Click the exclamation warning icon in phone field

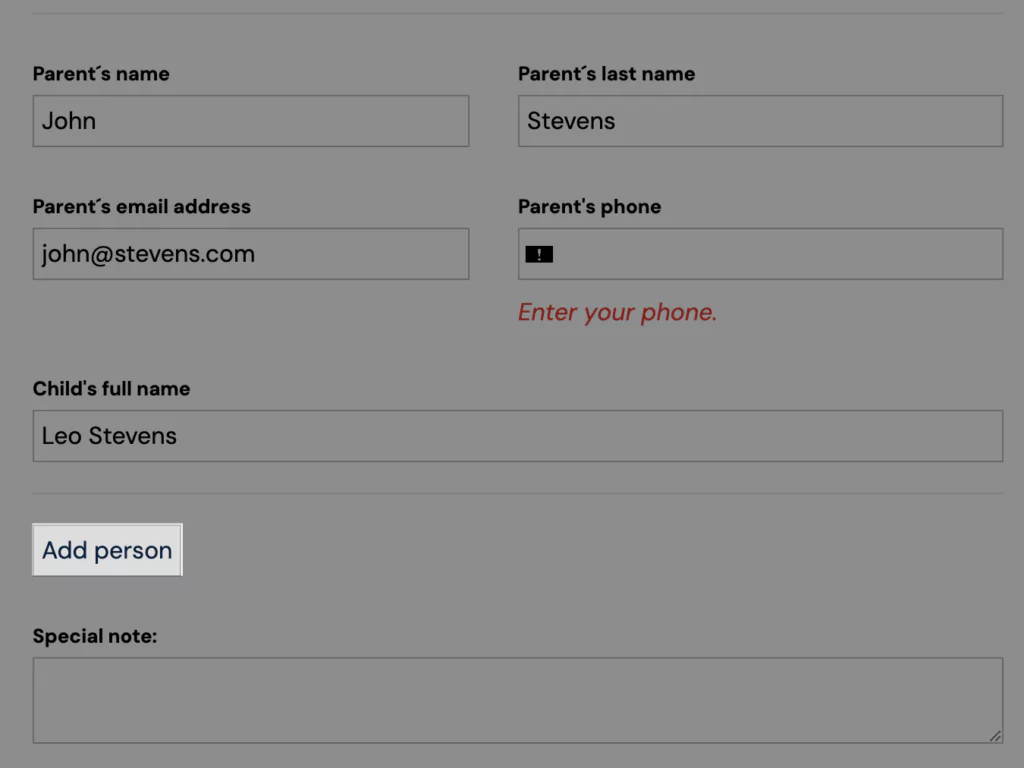(x=539, y=254)
